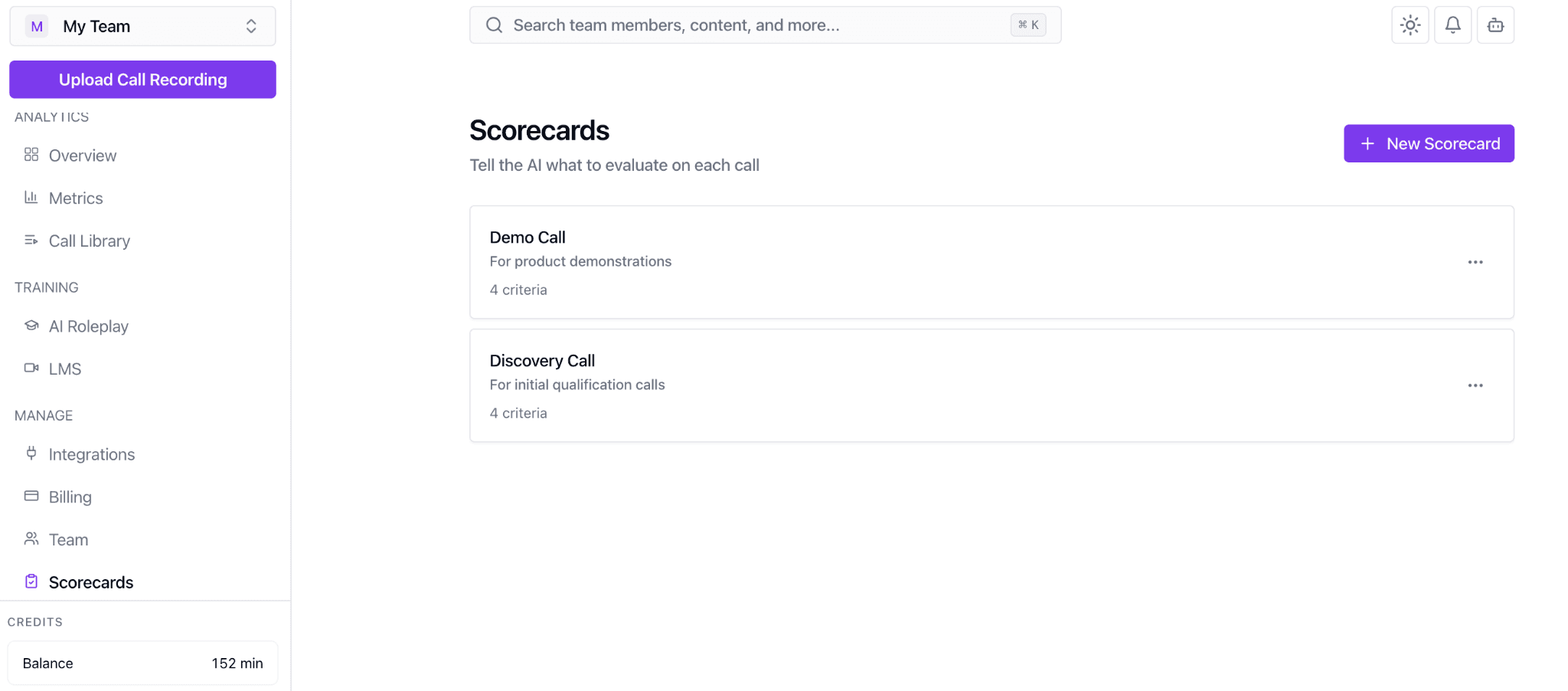Open notifications via the bell icon
This screenshot has height=691, width=1568.
pyautogui.click(x=1452, y=25)
